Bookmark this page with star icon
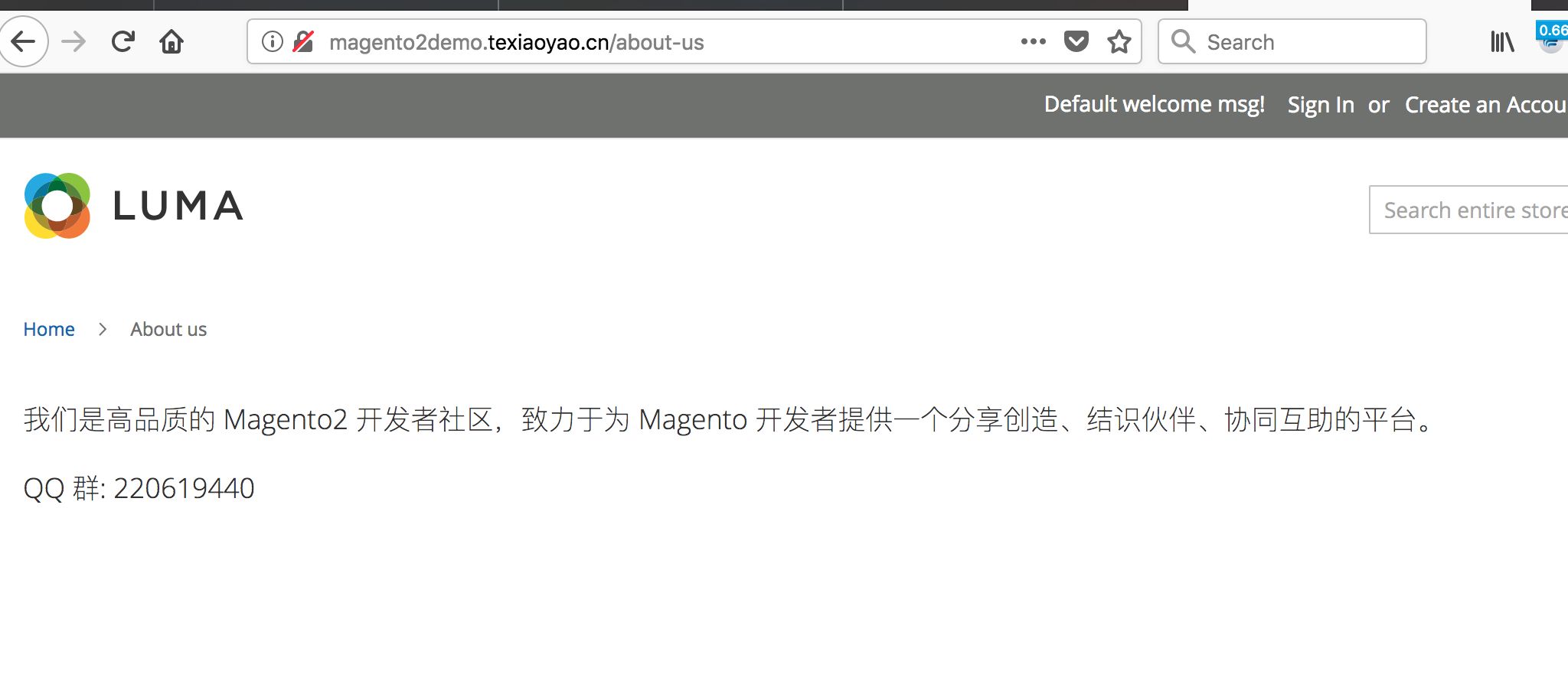This screenshot has width=1568, height=684. pyautogui.click(x=1119, y=41)
